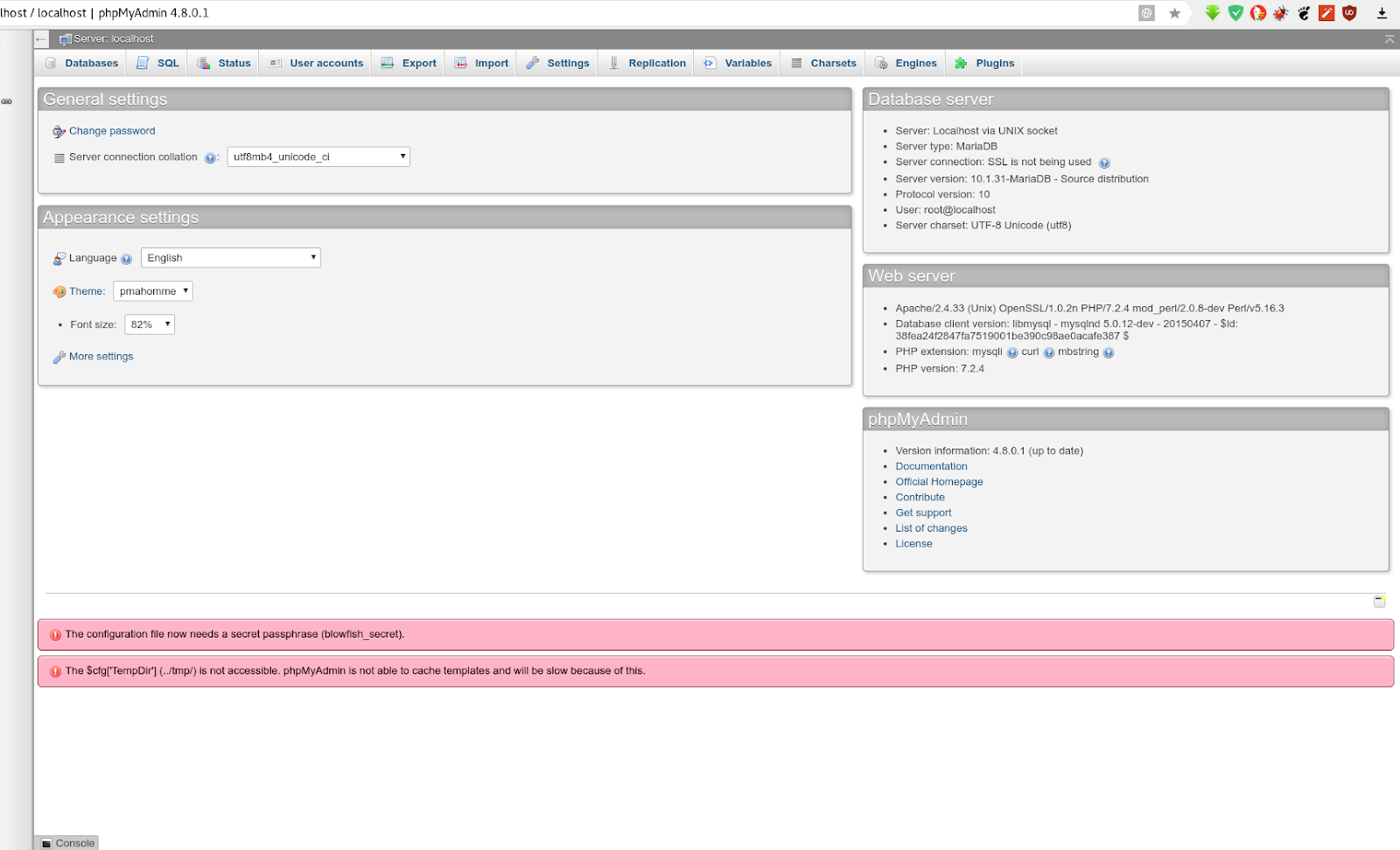The width and height of the screenshot is (1400, 850).
Task: Click the Server: localhost breadcrumb link
Action: tap(114, 39)
